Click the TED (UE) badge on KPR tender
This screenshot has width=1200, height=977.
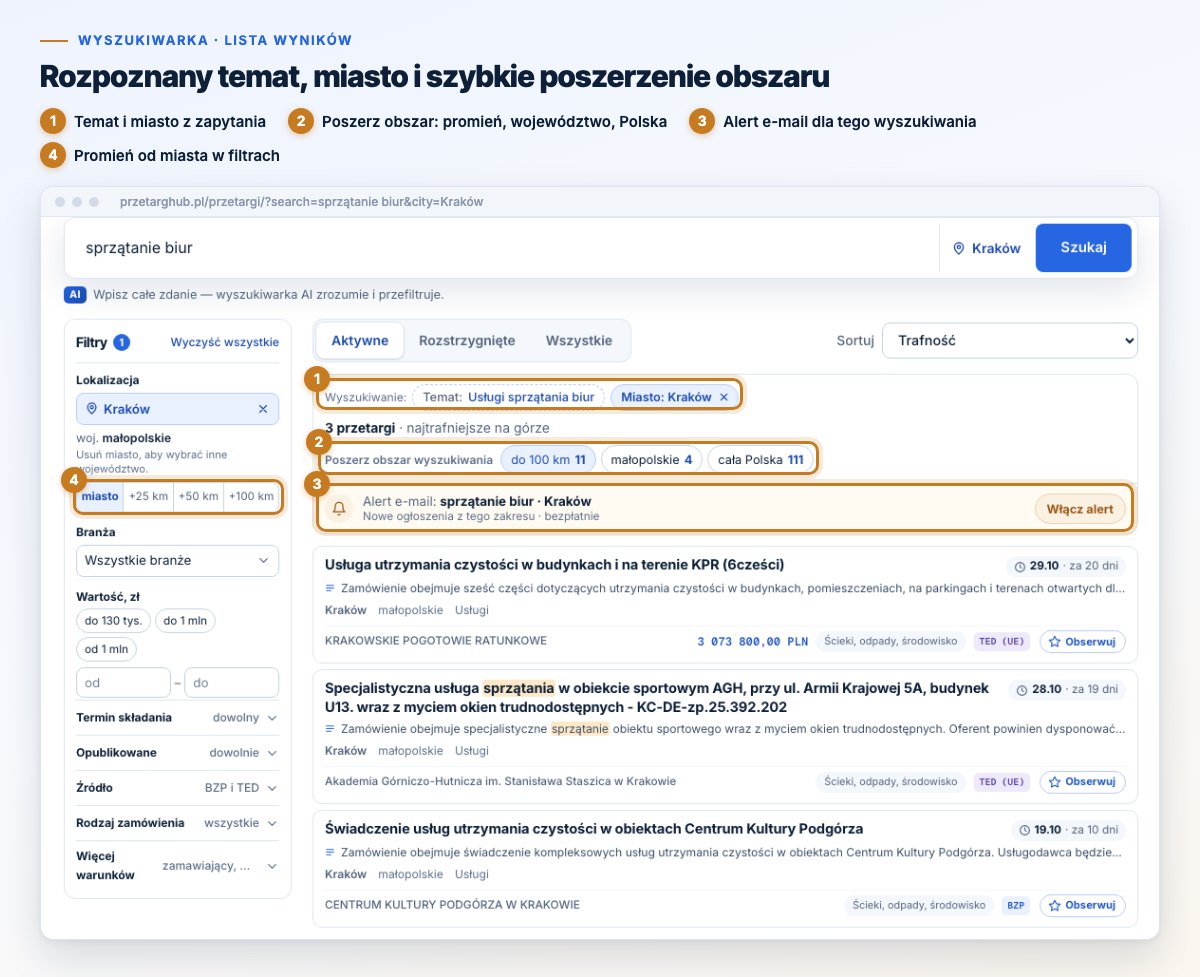[1001, 641]
